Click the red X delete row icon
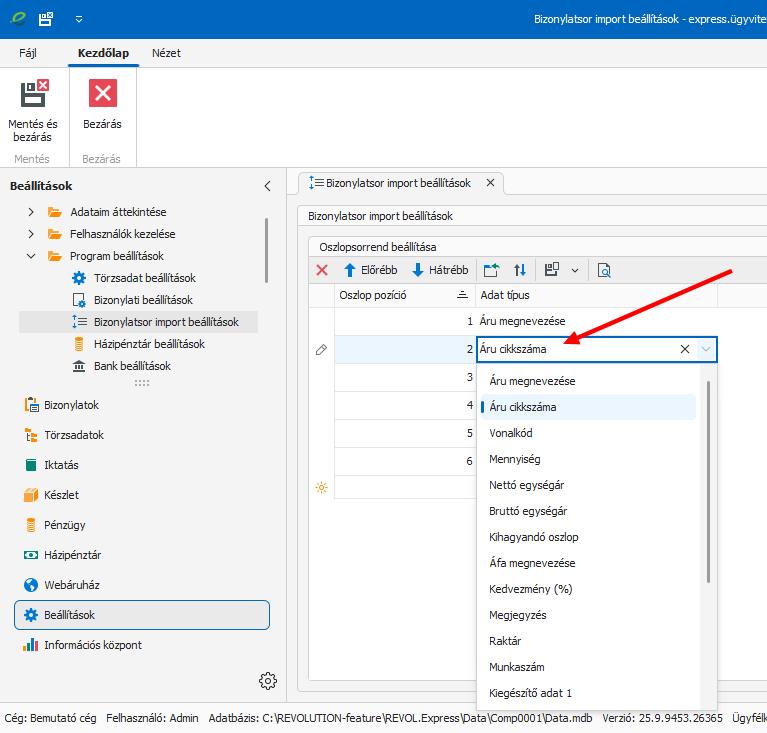 tap(322, 270)
